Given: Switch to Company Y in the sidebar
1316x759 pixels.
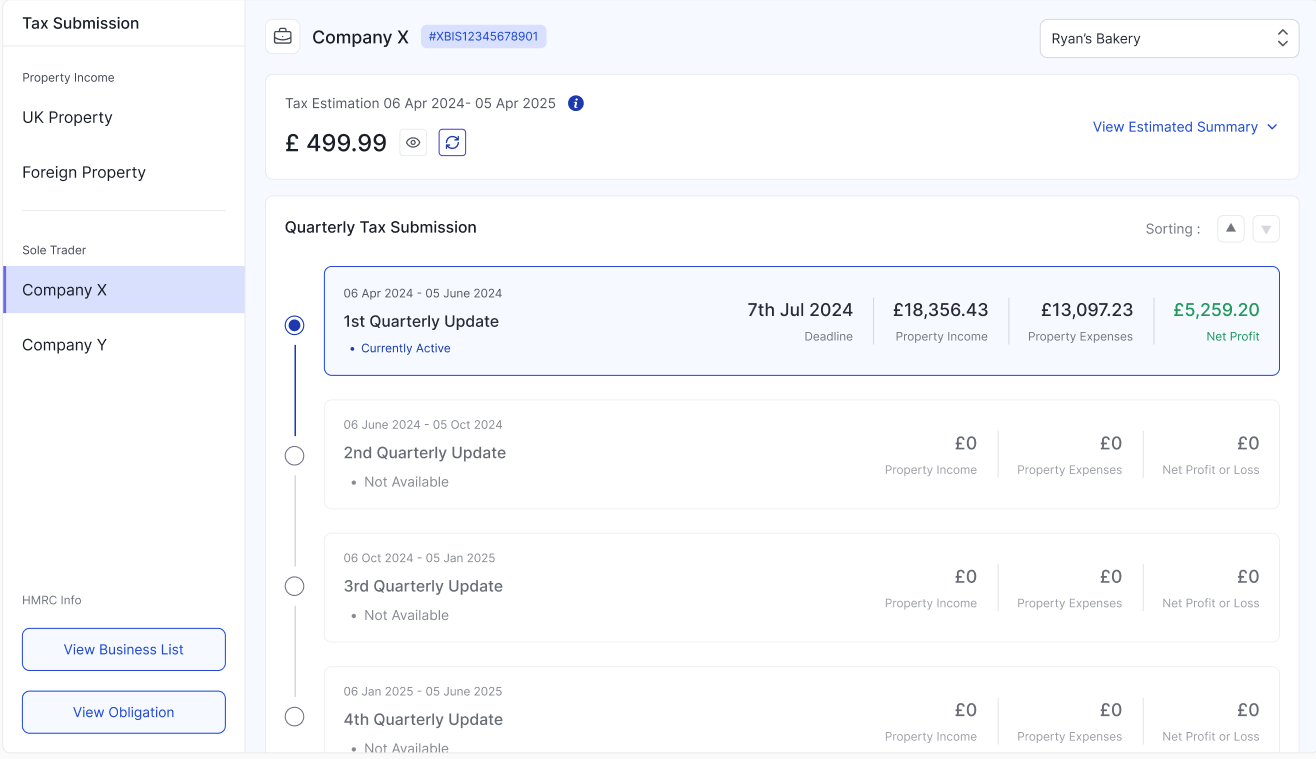Looking at the screenshot, I should coord(64,345).
